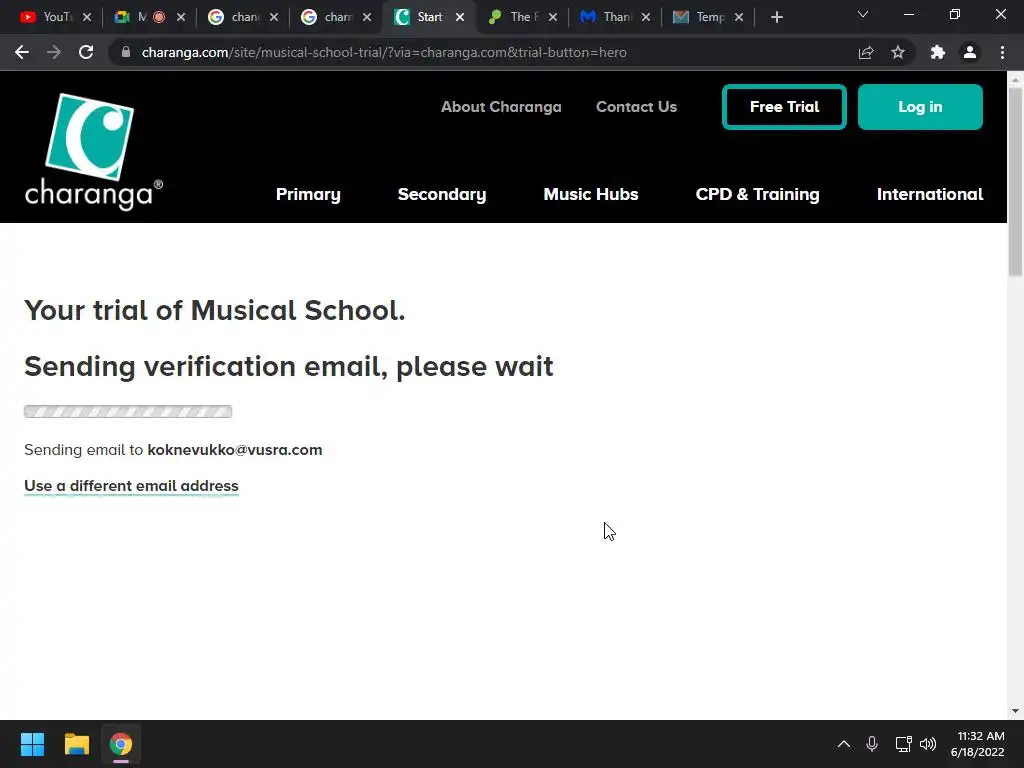This screenshot has width=1024, height=768.
Task: Click the address bar URL
Action: (384, 52)
